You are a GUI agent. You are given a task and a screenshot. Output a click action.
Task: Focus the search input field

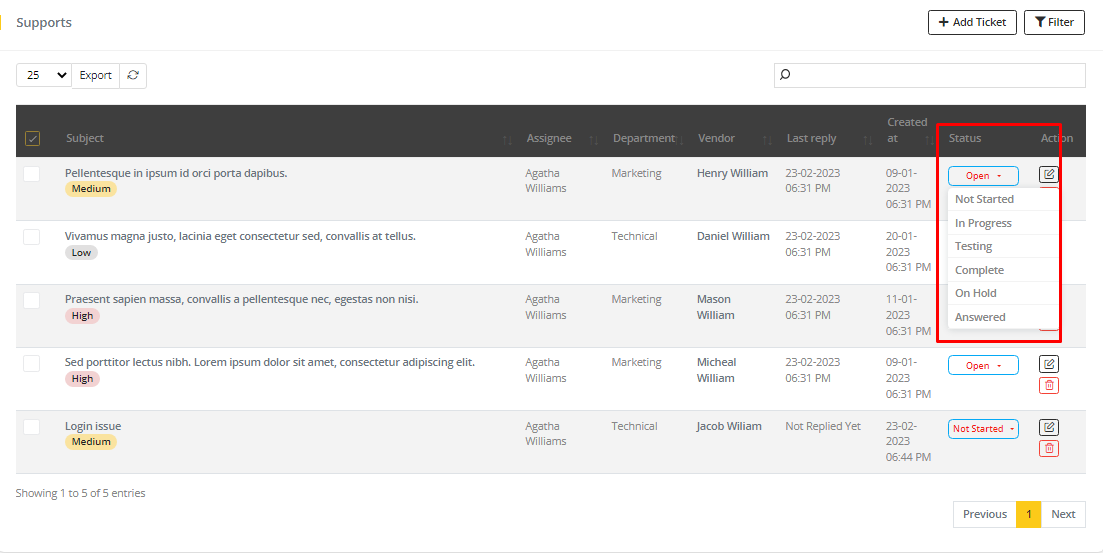coord(930,75)
